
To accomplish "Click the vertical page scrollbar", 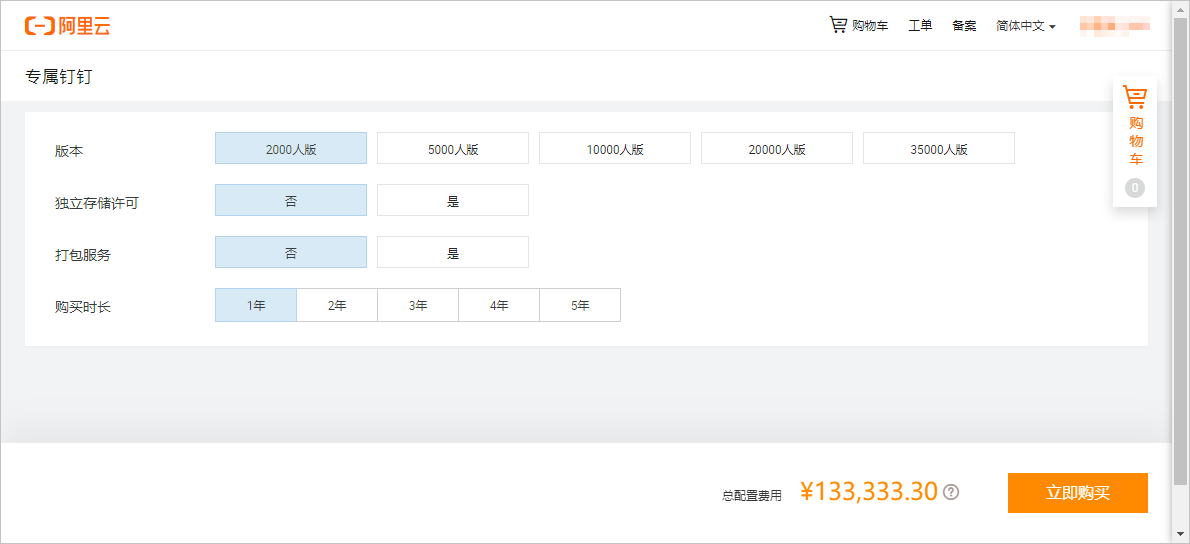I will (x=1181, y=250).
